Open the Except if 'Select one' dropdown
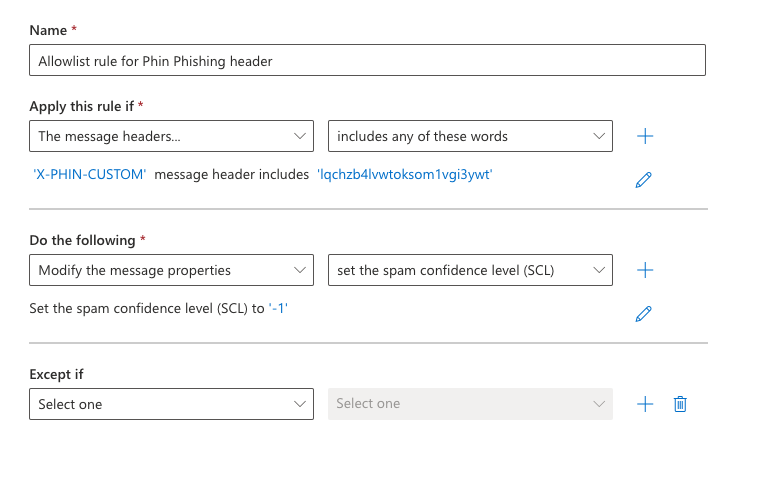This screenshot has width=780, height=498. click(172, 404)
